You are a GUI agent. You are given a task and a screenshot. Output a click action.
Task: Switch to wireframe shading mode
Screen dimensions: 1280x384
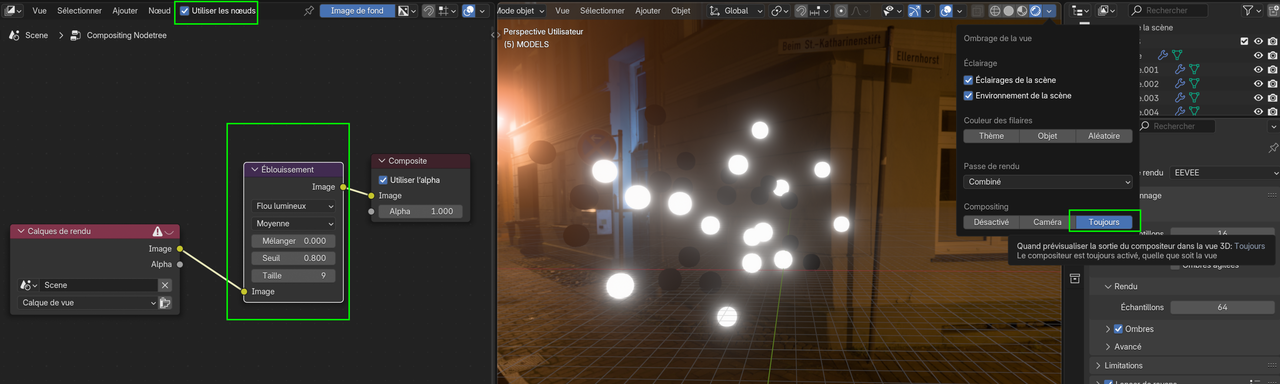(x=995, y=10)
